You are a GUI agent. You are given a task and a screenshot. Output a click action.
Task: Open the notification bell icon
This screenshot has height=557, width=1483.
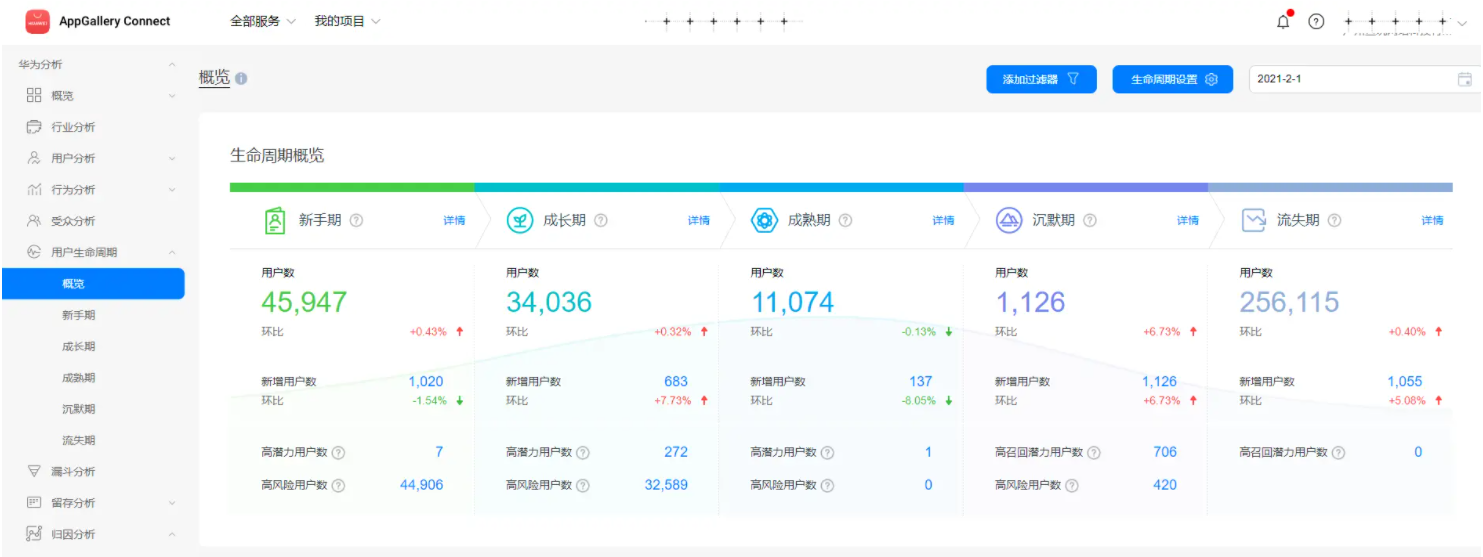pyautogui.click(x=1283, y=21)
